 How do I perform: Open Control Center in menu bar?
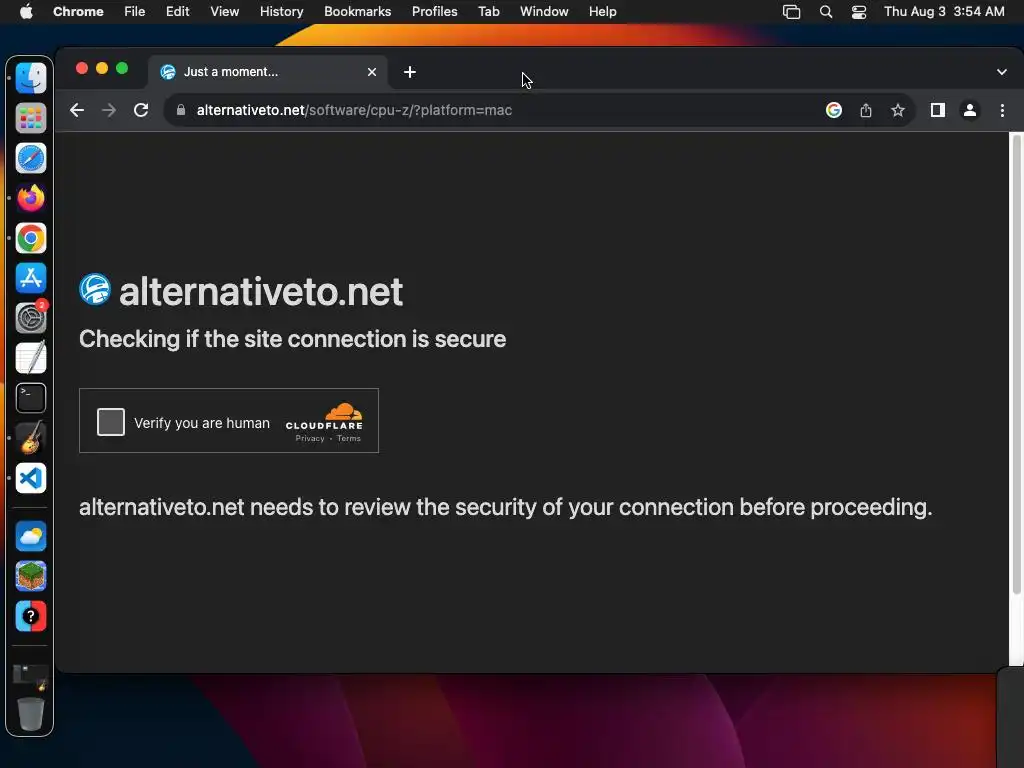click(x=859, y=11)
